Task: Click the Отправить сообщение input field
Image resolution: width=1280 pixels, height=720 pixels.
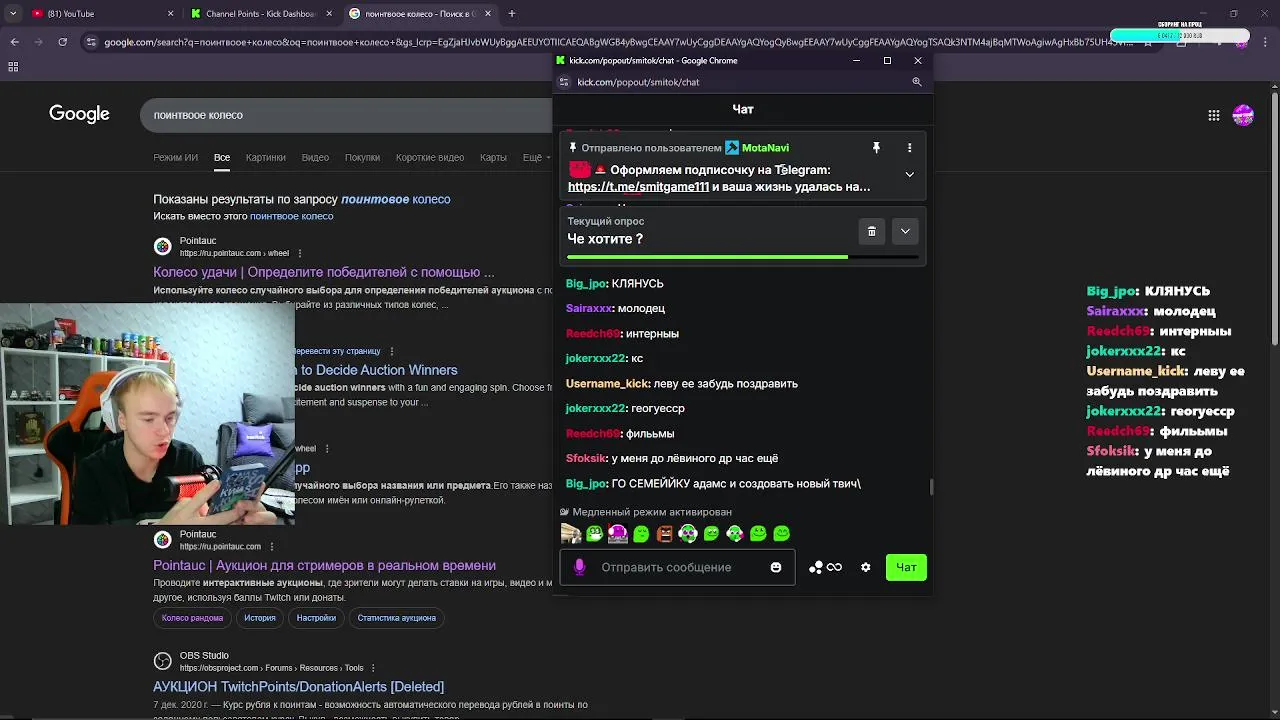Action: (x=677, y=567)
